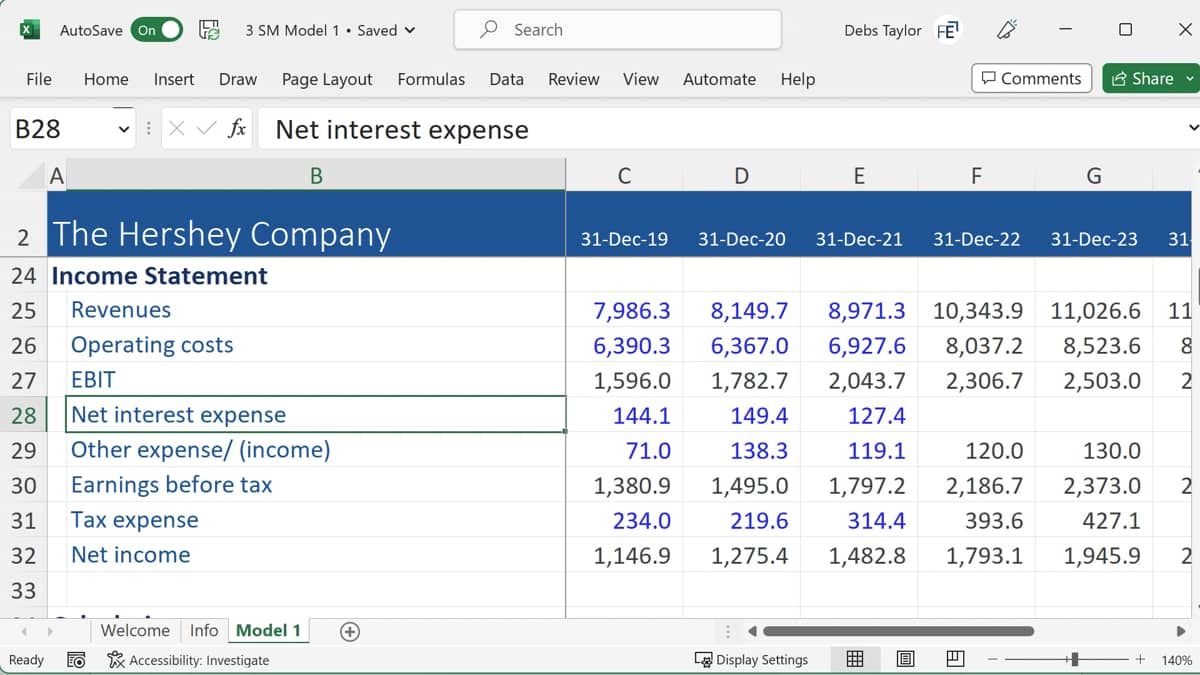Viewport: 1200px width, 675px height.
Task: Click the formula bar Cancel X icon
Action: [177, 128]
